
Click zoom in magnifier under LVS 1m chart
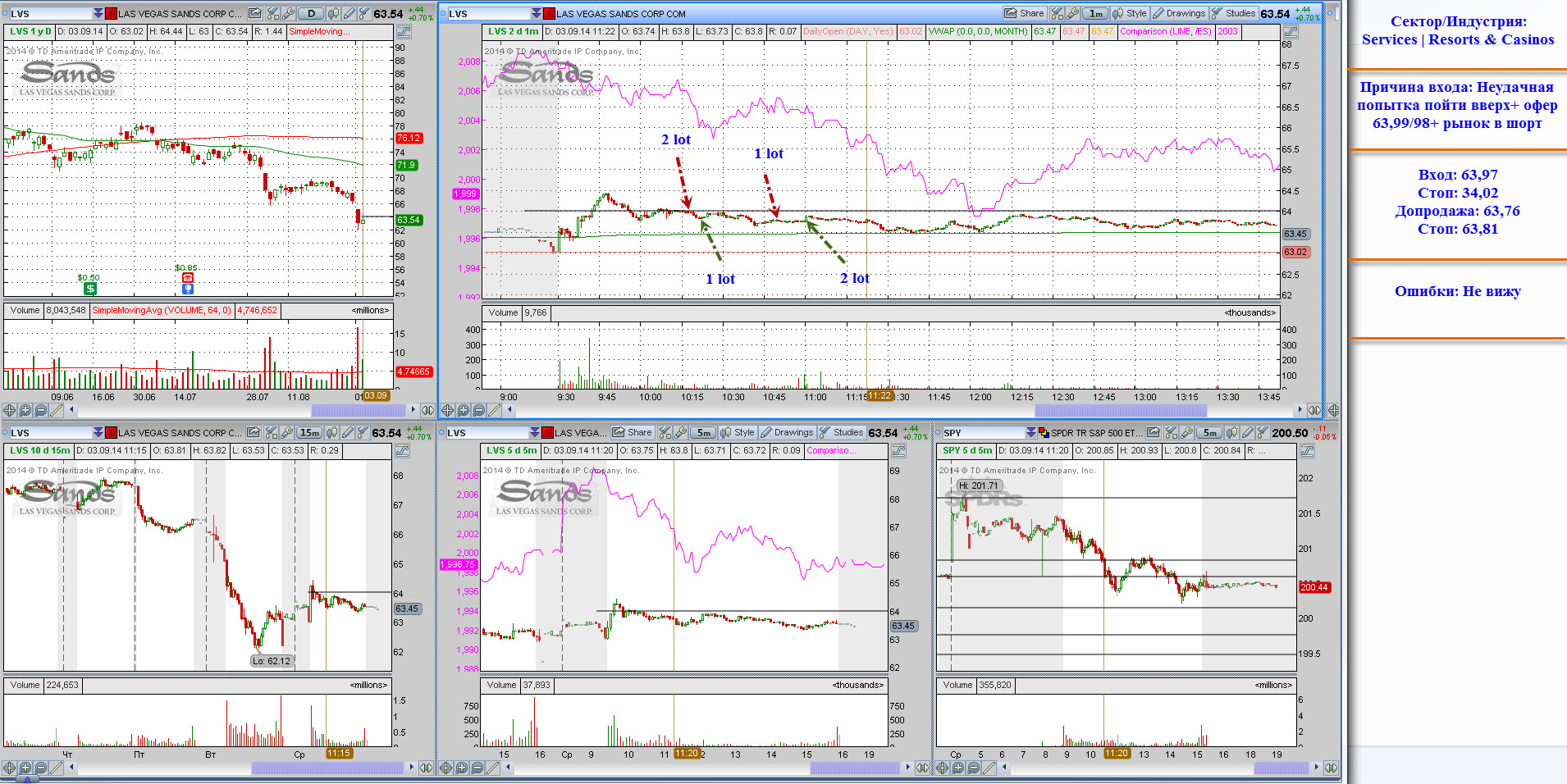[463, 410]
